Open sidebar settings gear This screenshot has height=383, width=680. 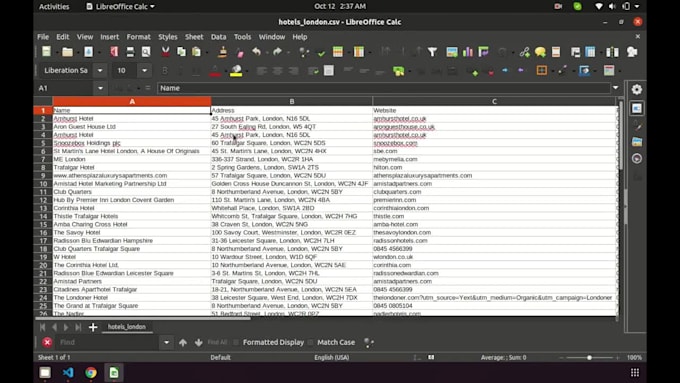click(636, 89)
